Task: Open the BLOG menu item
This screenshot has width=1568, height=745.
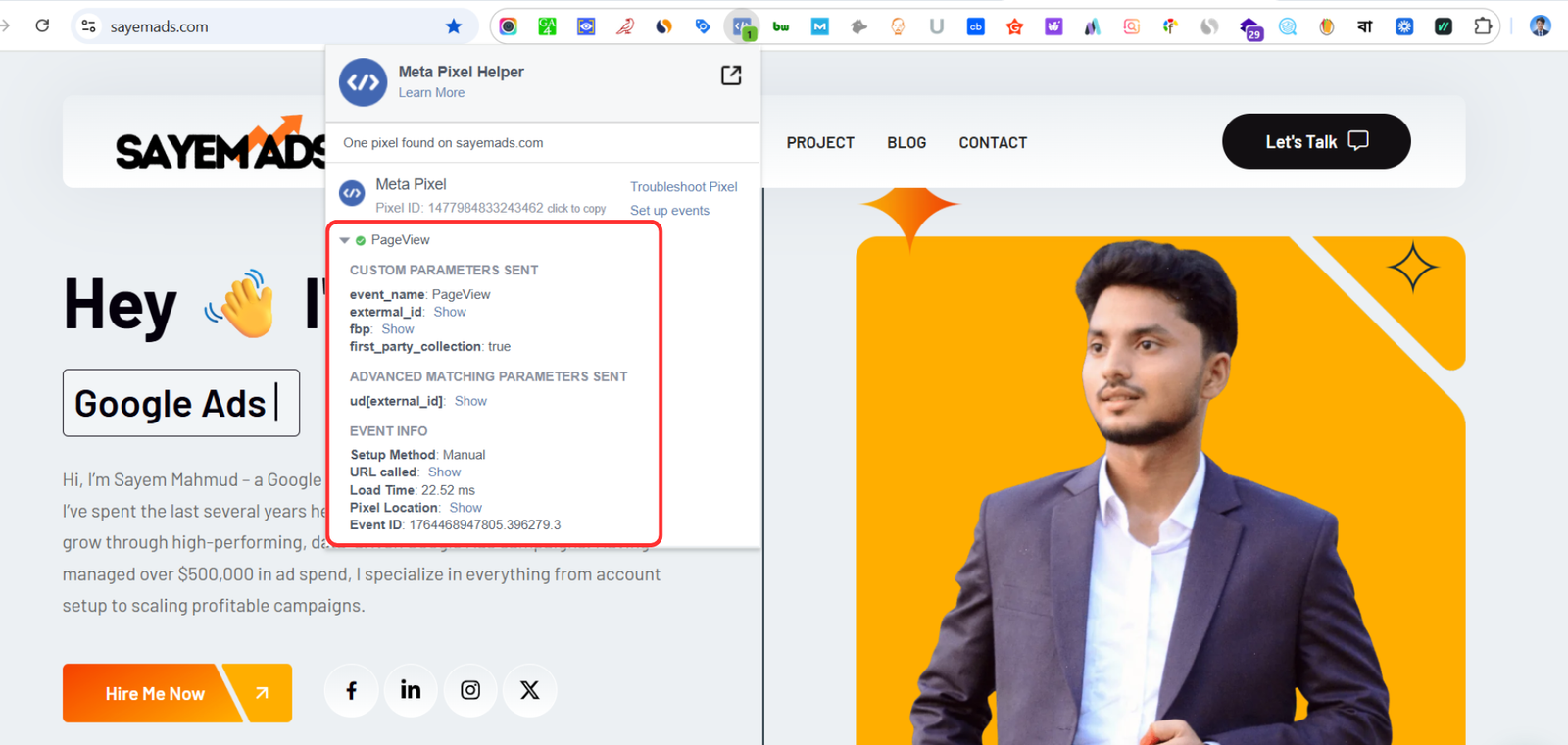Action: 906,143
